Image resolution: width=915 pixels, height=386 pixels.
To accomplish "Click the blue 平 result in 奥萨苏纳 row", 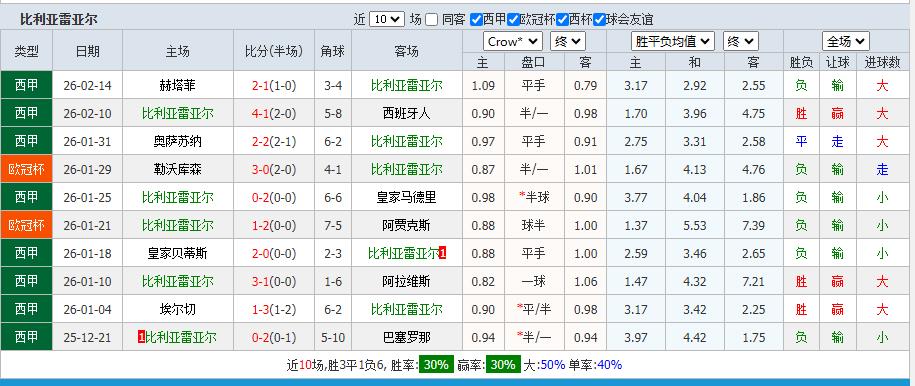I will pos(801,141).
